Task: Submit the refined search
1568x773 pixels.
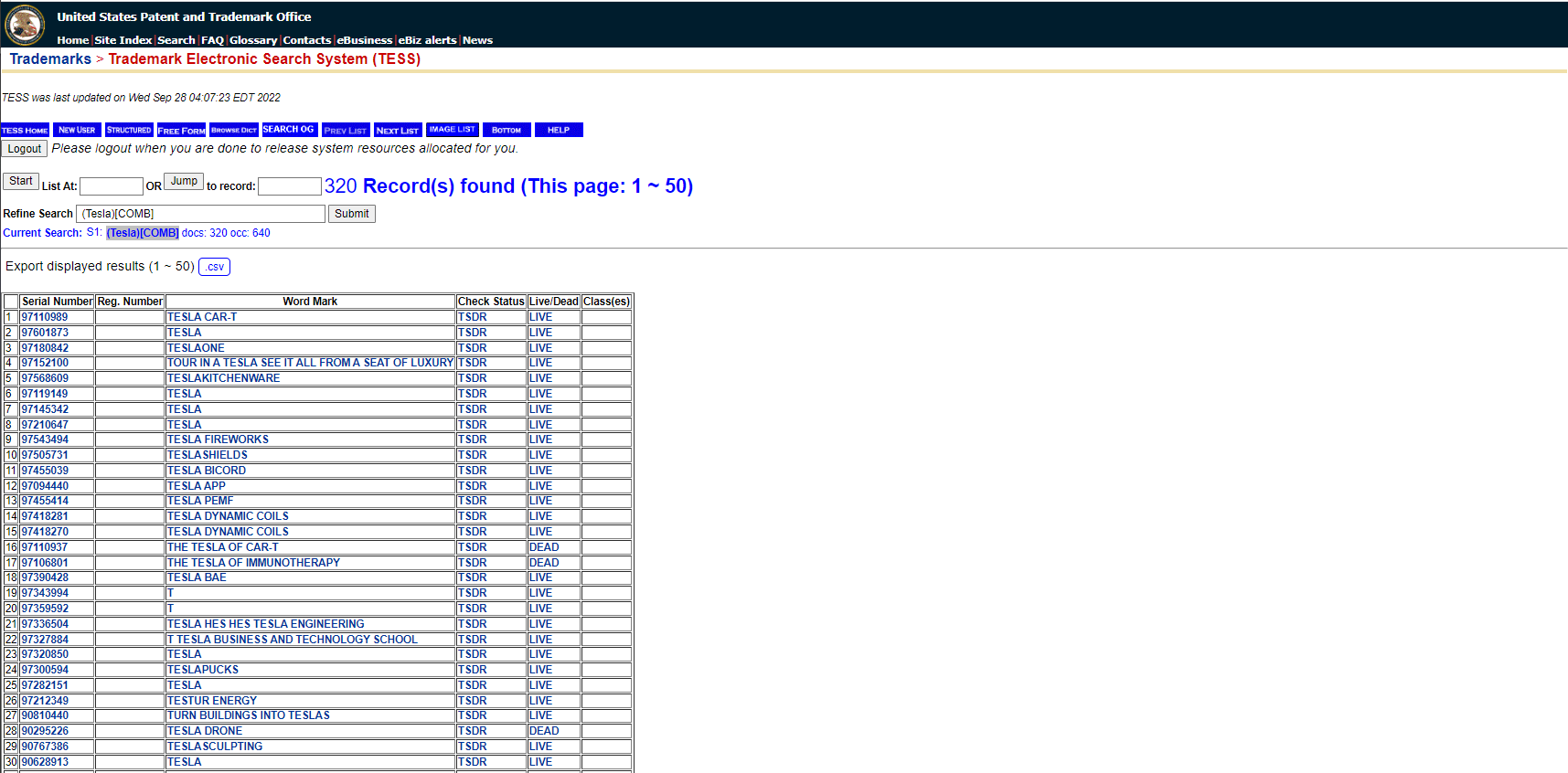Action: (x=352, y=214)
